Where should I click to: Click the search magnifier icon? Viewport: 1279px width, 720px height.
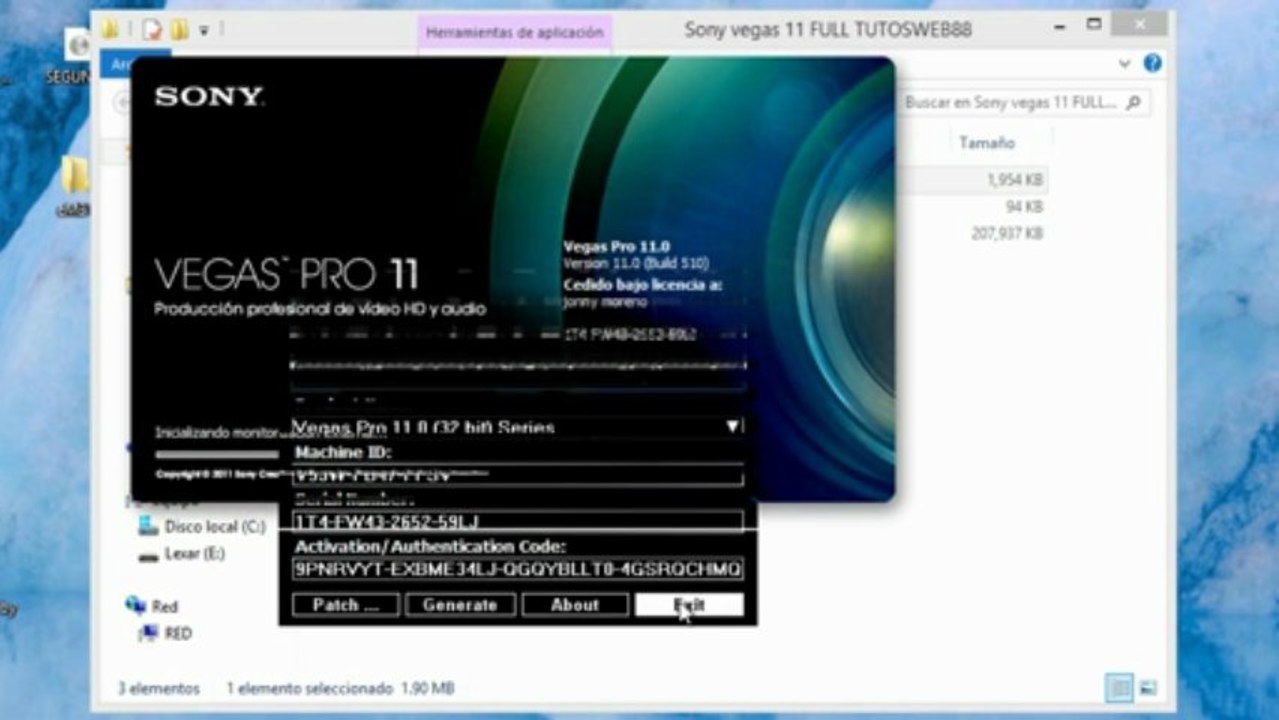click(1133, 102)
